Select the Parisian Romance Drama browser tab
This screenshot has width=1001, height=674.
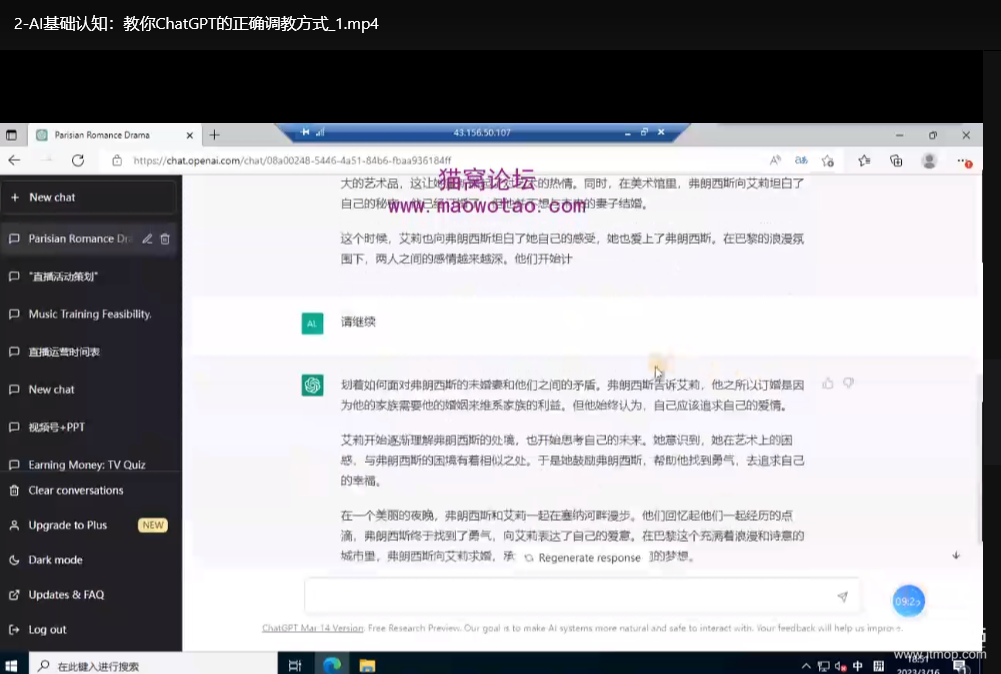point(105,135)
